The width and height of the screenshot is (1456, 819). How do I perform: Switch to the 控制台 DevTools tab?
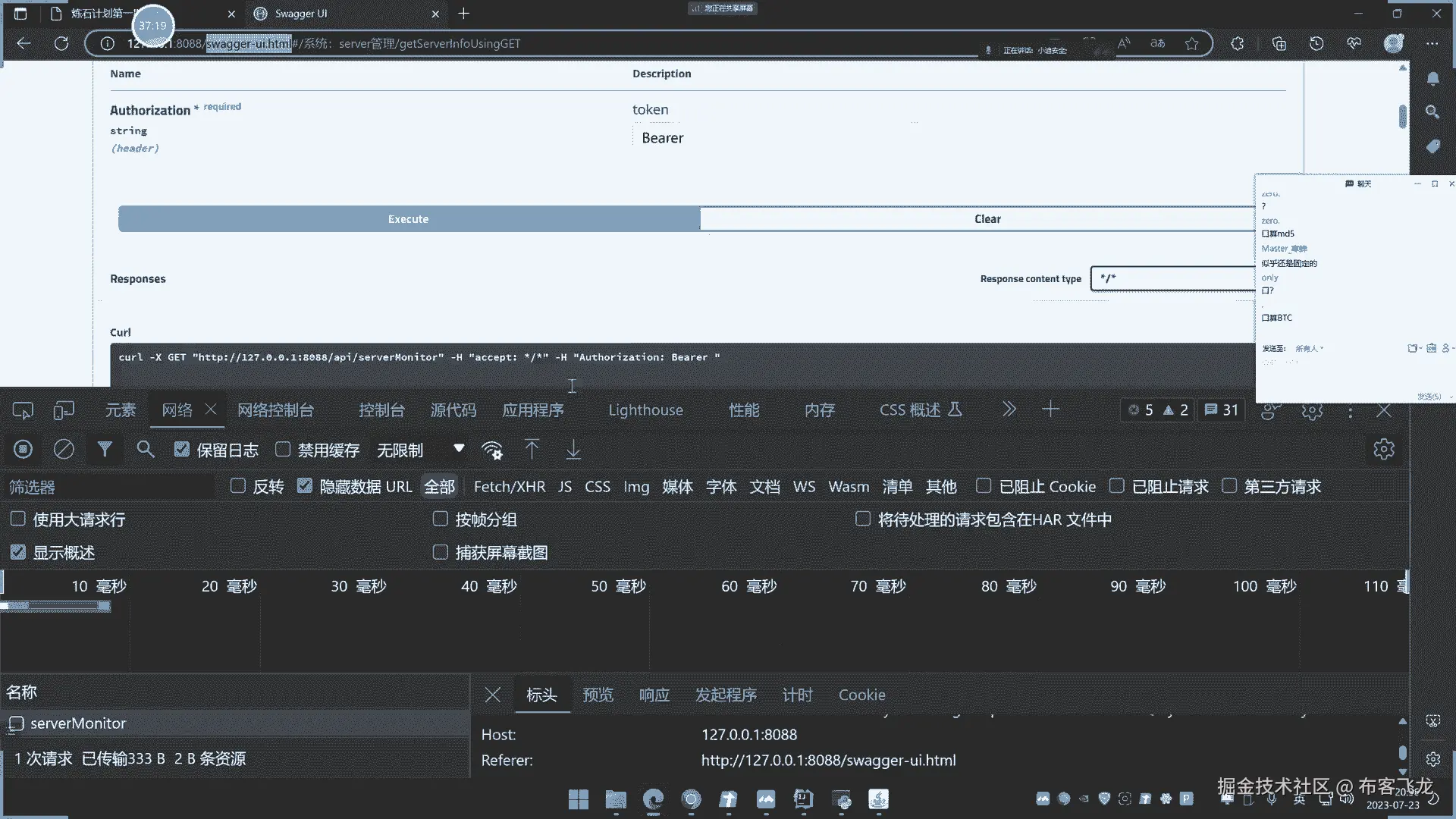381,410
